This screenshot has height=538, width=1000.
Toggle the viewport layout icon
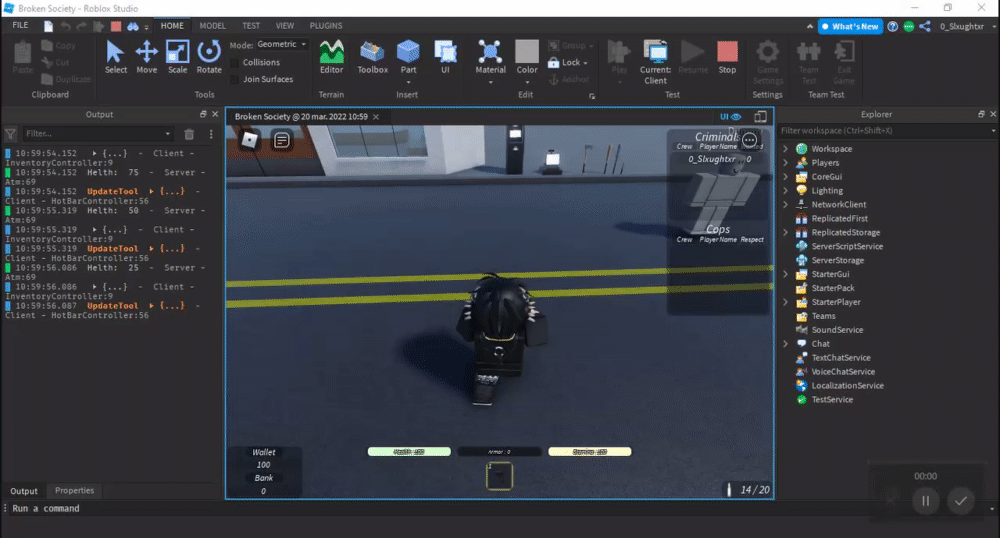(760, 117)
